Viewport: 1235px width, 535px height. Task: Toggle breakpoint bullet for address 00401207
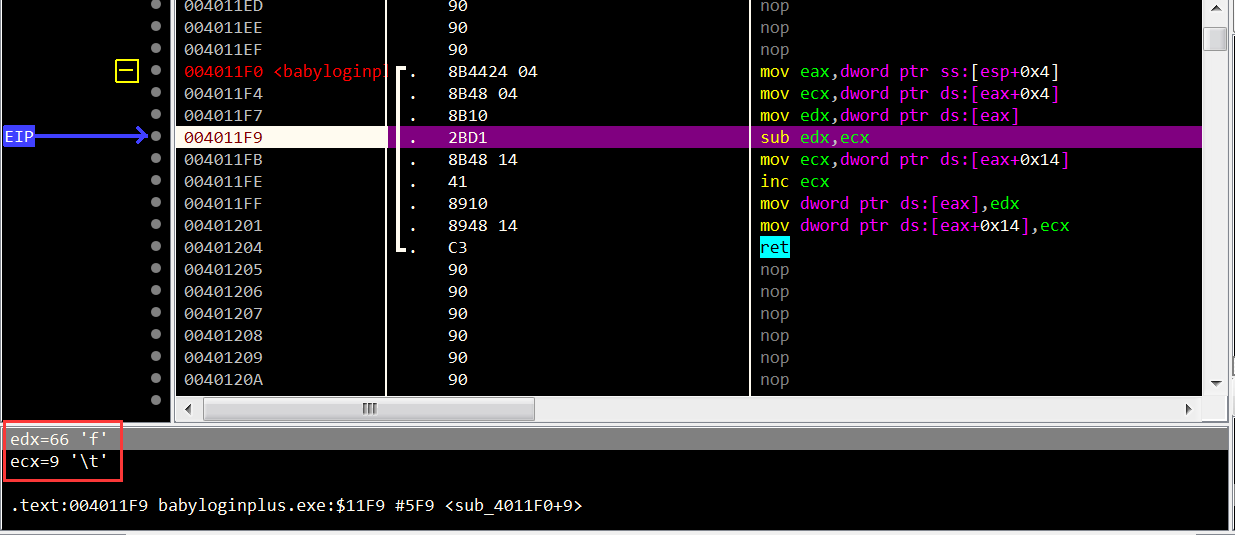[x=155, y=313]
